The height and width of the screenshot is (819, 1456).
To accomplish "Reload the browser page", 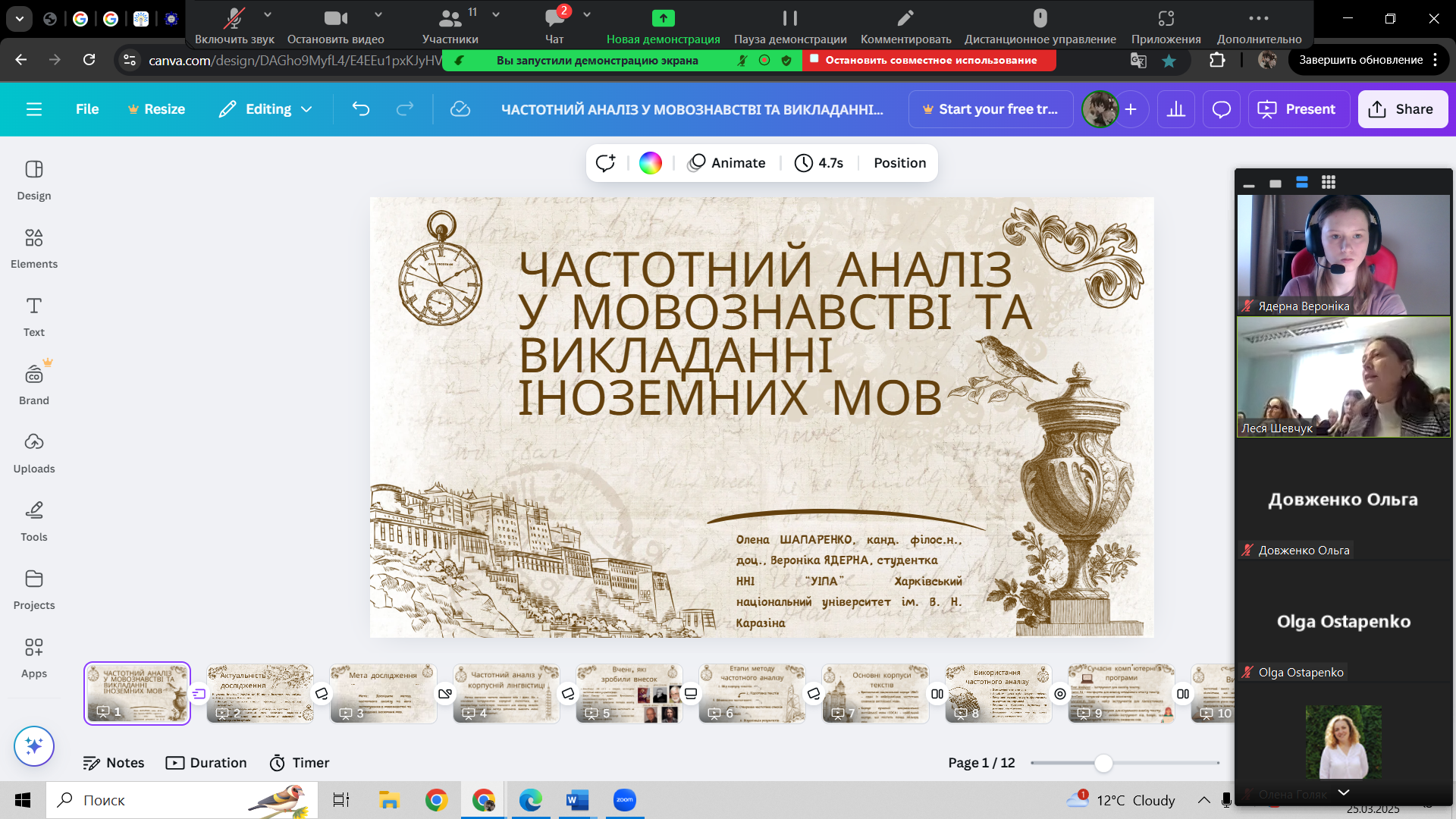I will pyautogui.click(x=89, y=60).
